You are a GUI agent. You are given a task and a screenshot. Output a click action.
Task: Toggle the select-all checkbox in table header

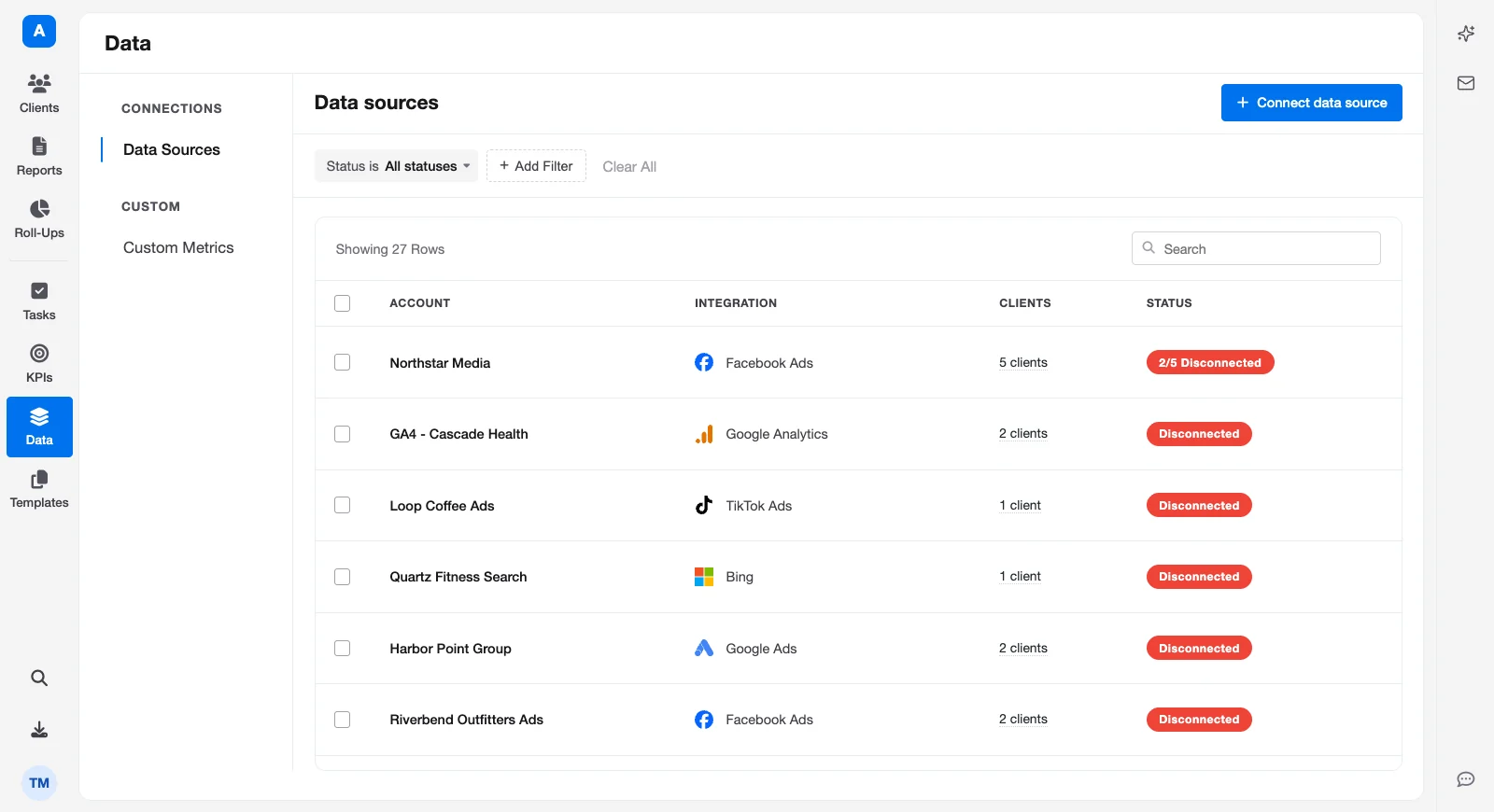[x=343, y=303]
